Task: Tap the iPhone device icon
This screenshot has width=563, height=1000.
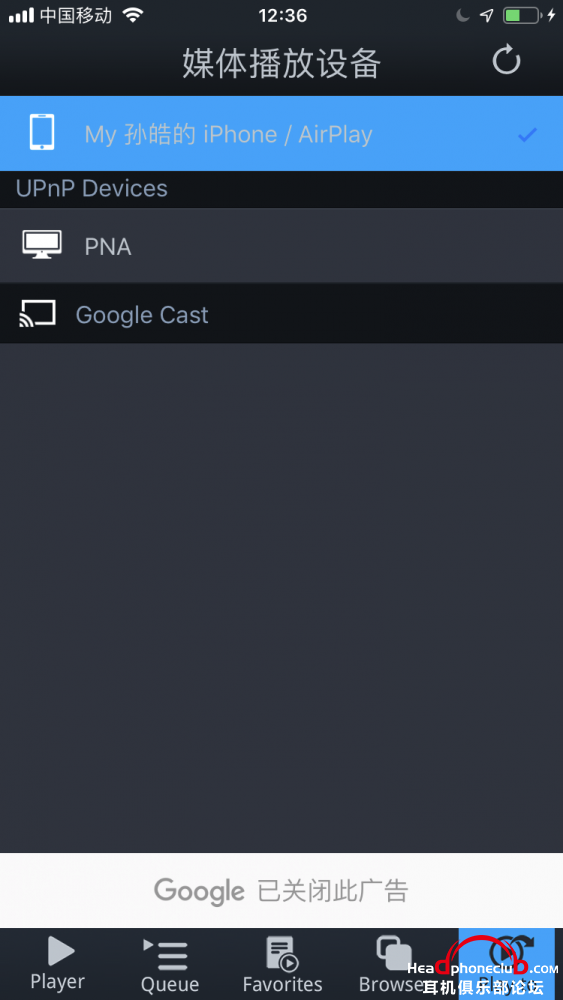Action: (x=42, y=133)
